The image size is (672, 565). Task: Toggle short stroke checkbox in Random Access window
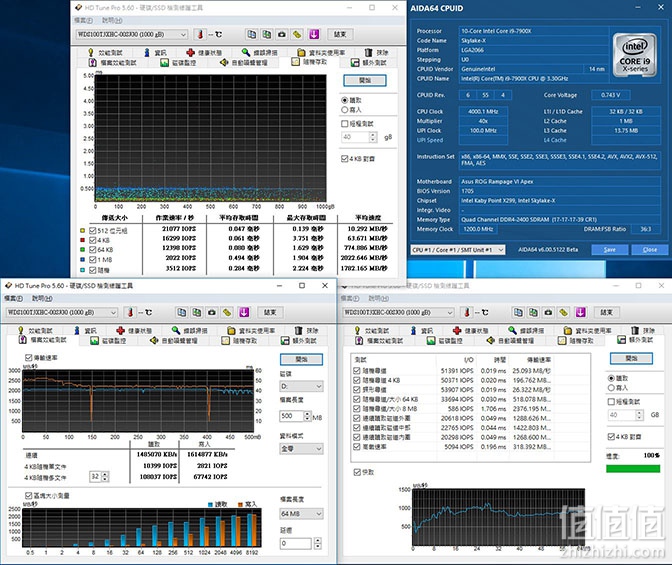click(344, 123)
